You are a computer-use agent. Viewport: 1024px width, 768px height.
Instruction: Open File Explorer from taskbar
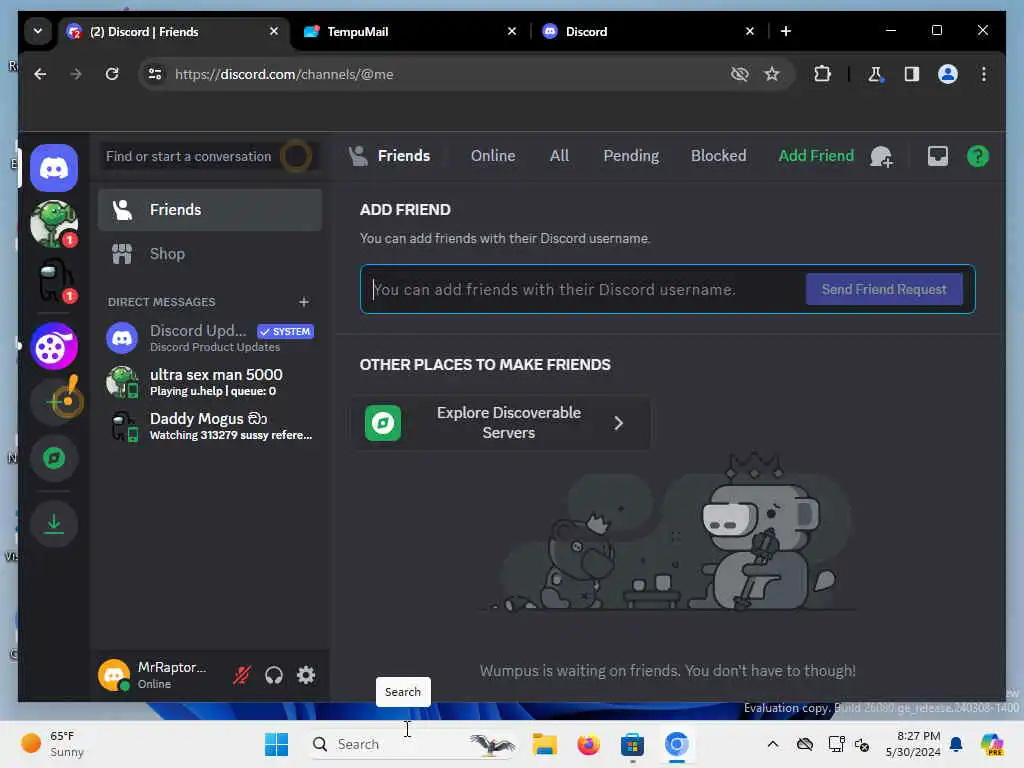pyautogui.click(x=545, y=744)
